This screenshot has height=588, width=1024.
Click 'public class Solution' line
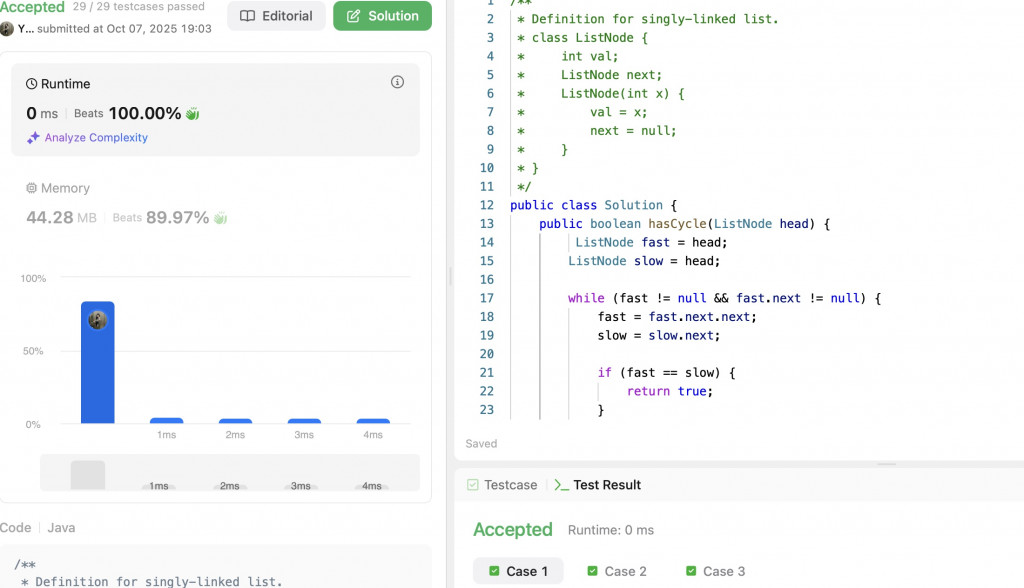(594, 205)
